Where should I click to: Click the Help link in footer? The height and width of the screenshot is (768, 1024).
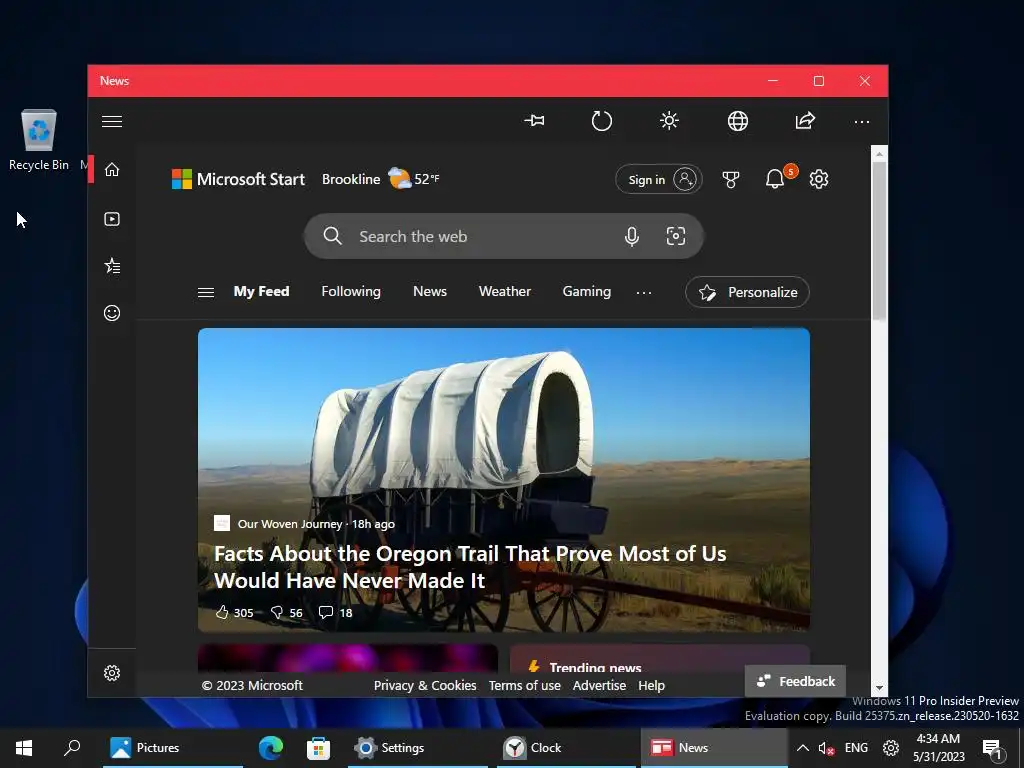[651, 685]
